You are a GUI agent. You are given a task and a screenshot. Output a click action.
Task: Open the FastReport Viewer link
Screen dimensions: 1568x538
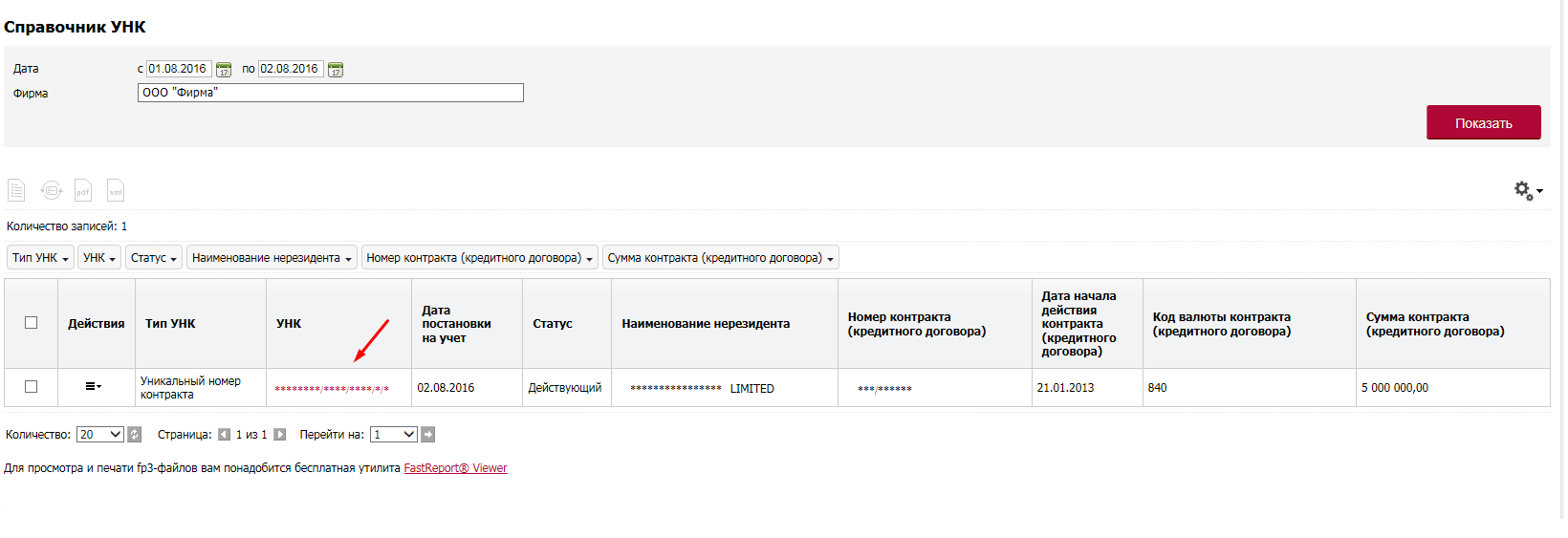pos(456,468)
